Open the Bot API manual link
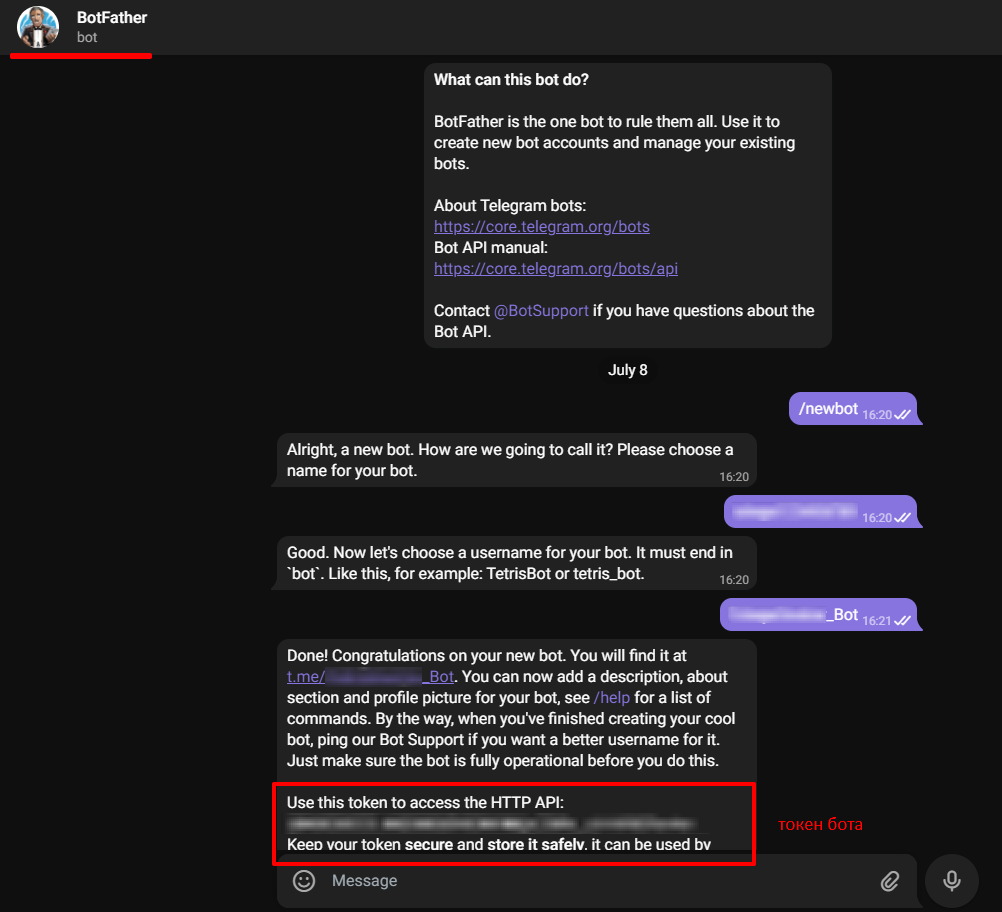1002x912 pixels. click(555, 268)
